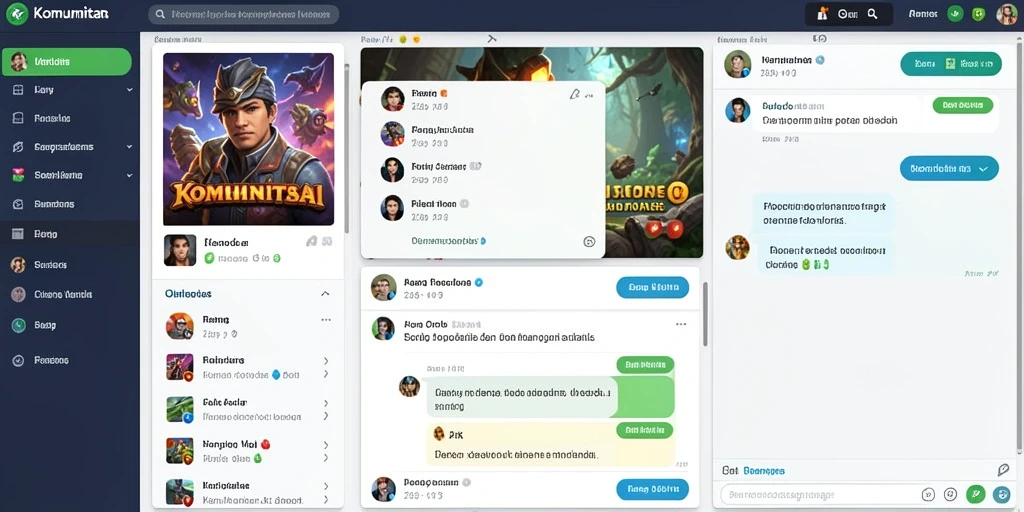Click the green round button beside the chat input
The width and height of the screenshot is (1024, 512).
(976, 494)
